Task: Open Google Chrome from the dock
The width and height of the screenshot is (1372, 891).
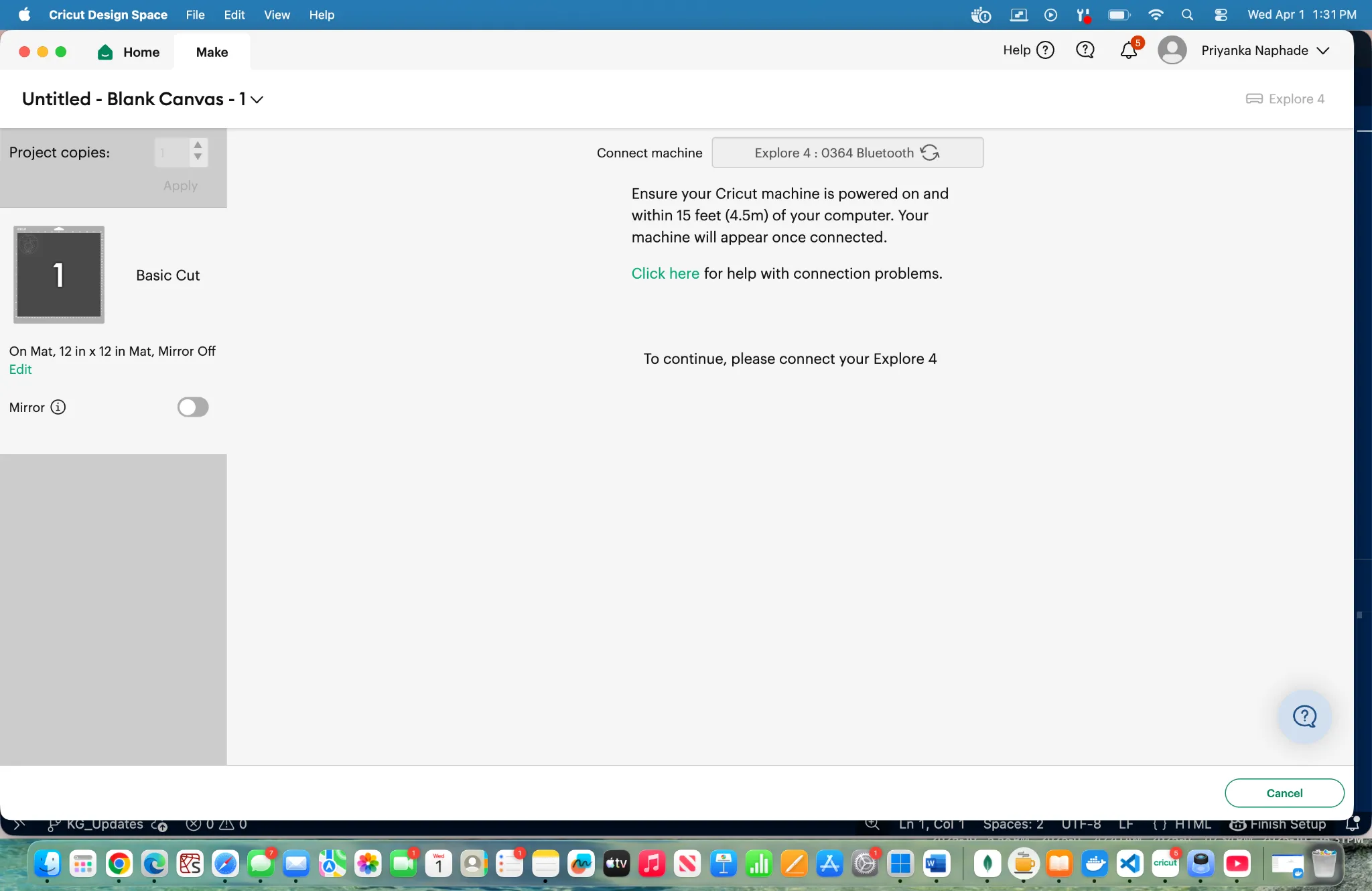Action: click(x=119, y=864)
